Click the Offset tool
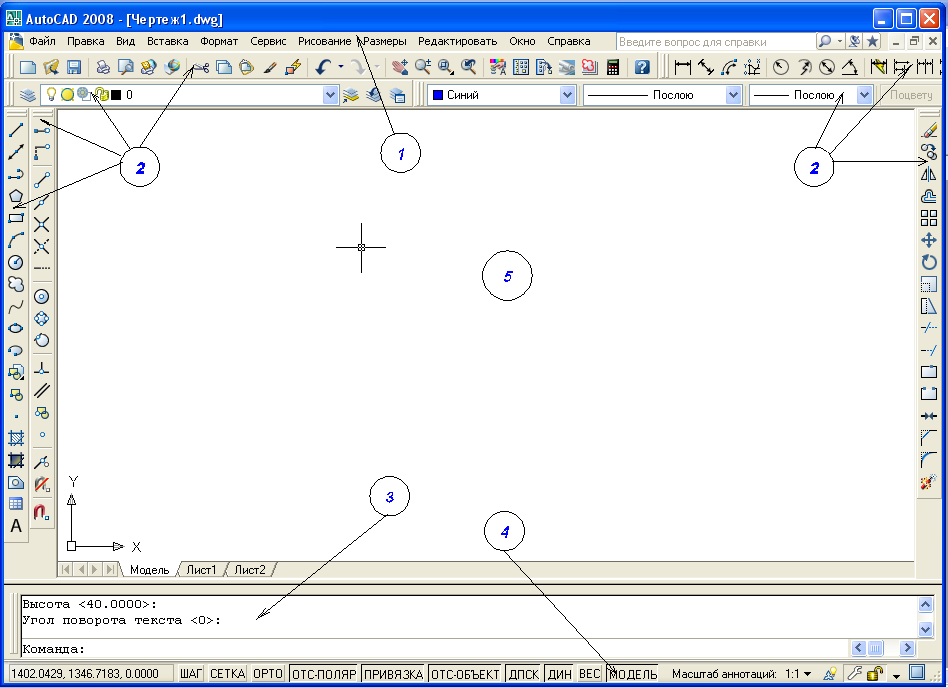 point(929,196)
